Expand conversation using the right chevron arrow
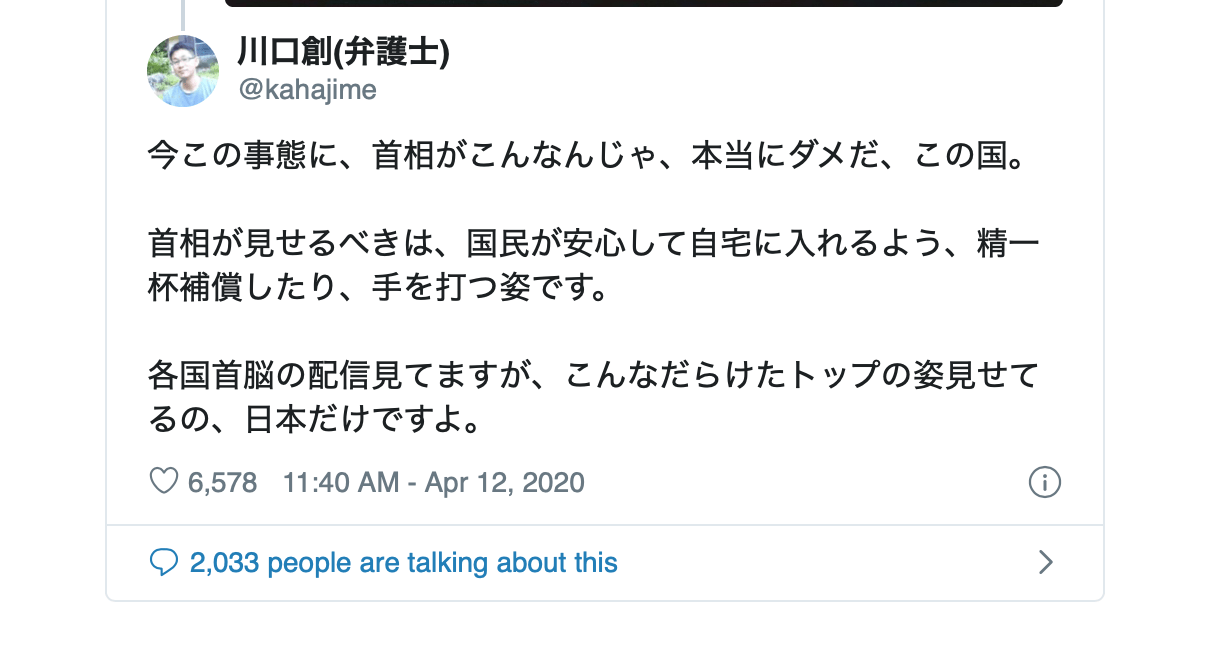Screen dimensions: 1208x654 tap(1045, 562)
